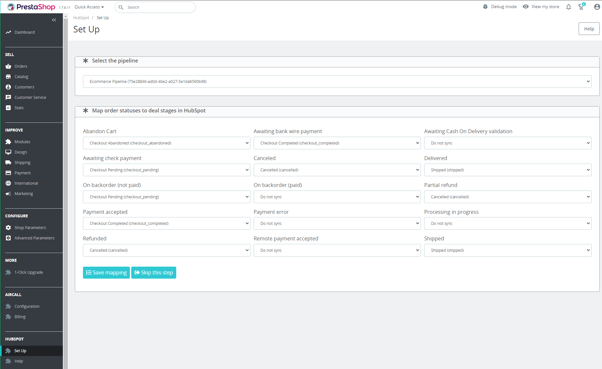Click the Modules puzzle icon
The image size is (602, 369).
8,142
